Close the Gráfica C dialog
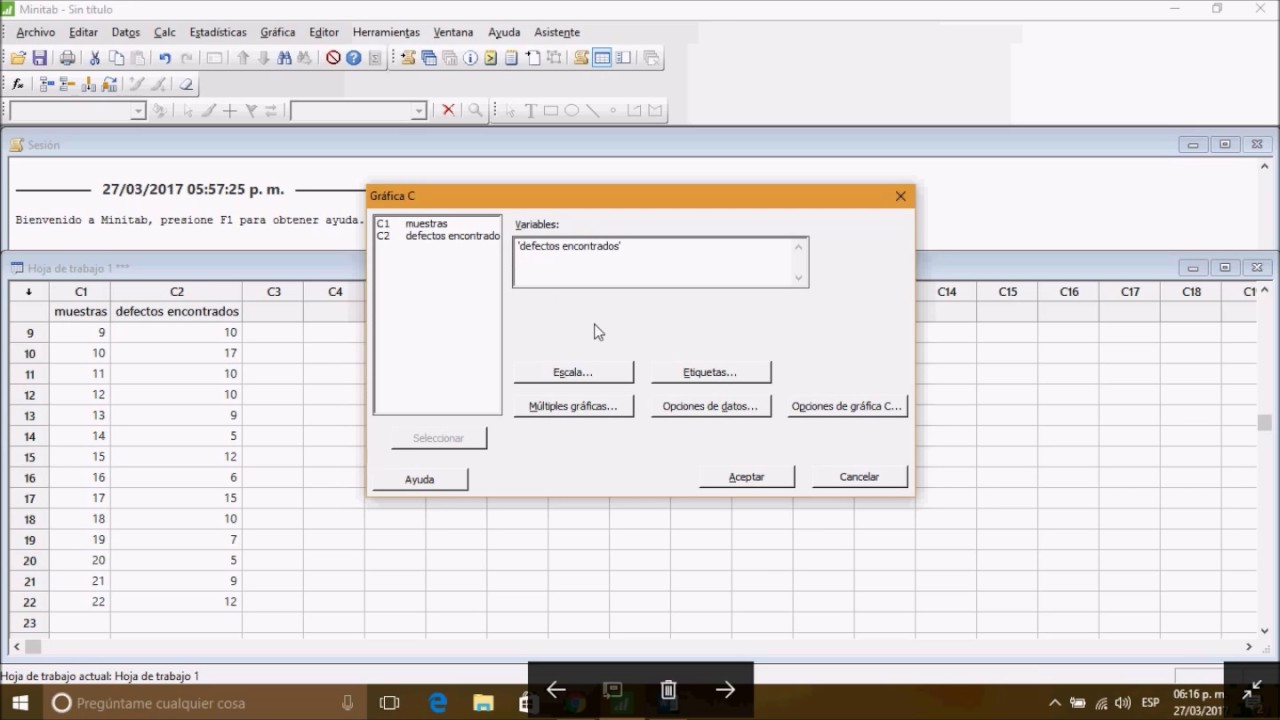This screenshot has height=720, width=1280. click(900, 196)
